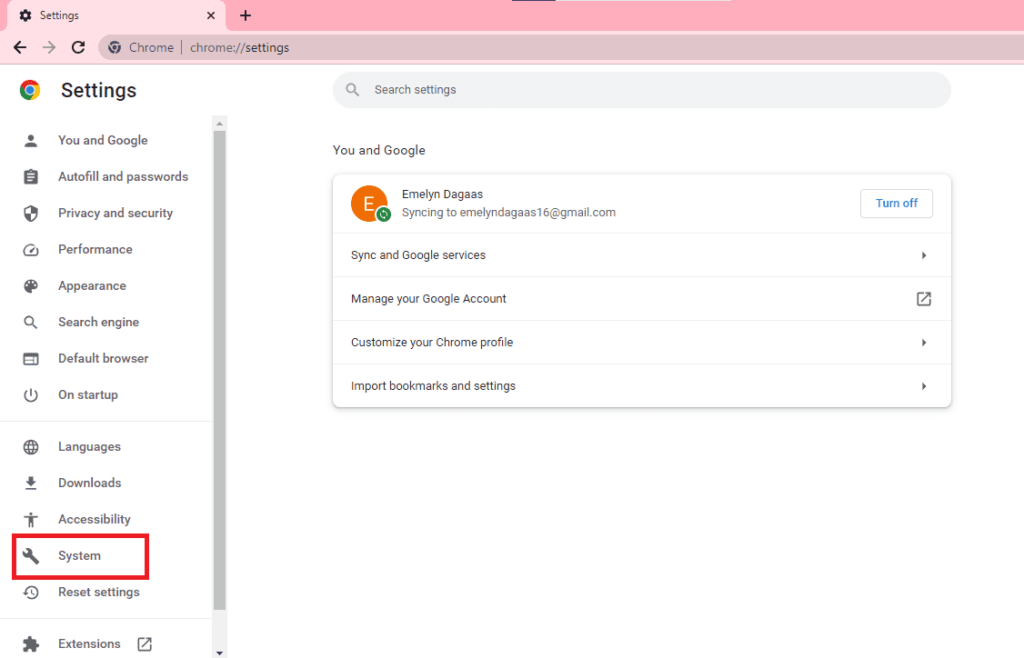Open Extensions link in sidebar

coord(89,644)
